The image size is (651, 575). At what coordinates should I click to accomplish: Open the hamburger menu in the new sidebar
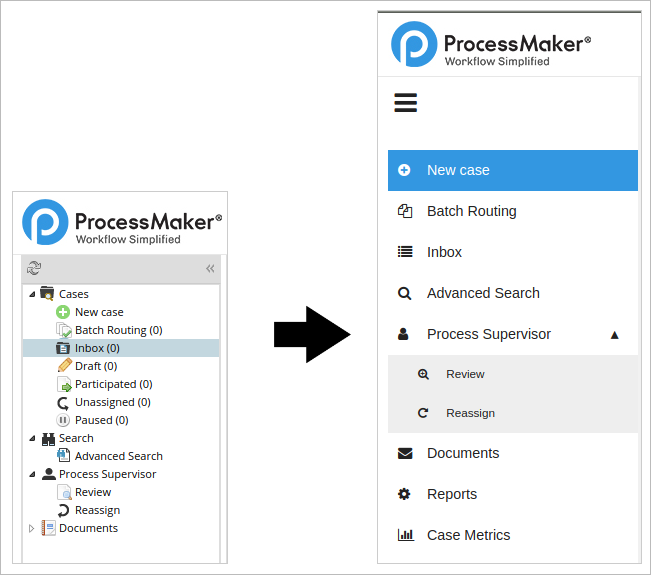point(405,103)
